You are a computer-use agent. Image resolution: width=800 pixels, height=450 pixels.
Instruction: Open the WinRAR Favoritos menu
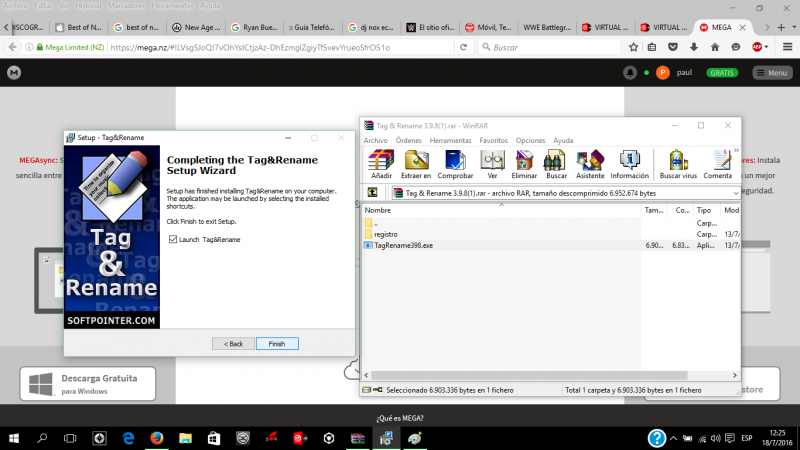[493, 140]
